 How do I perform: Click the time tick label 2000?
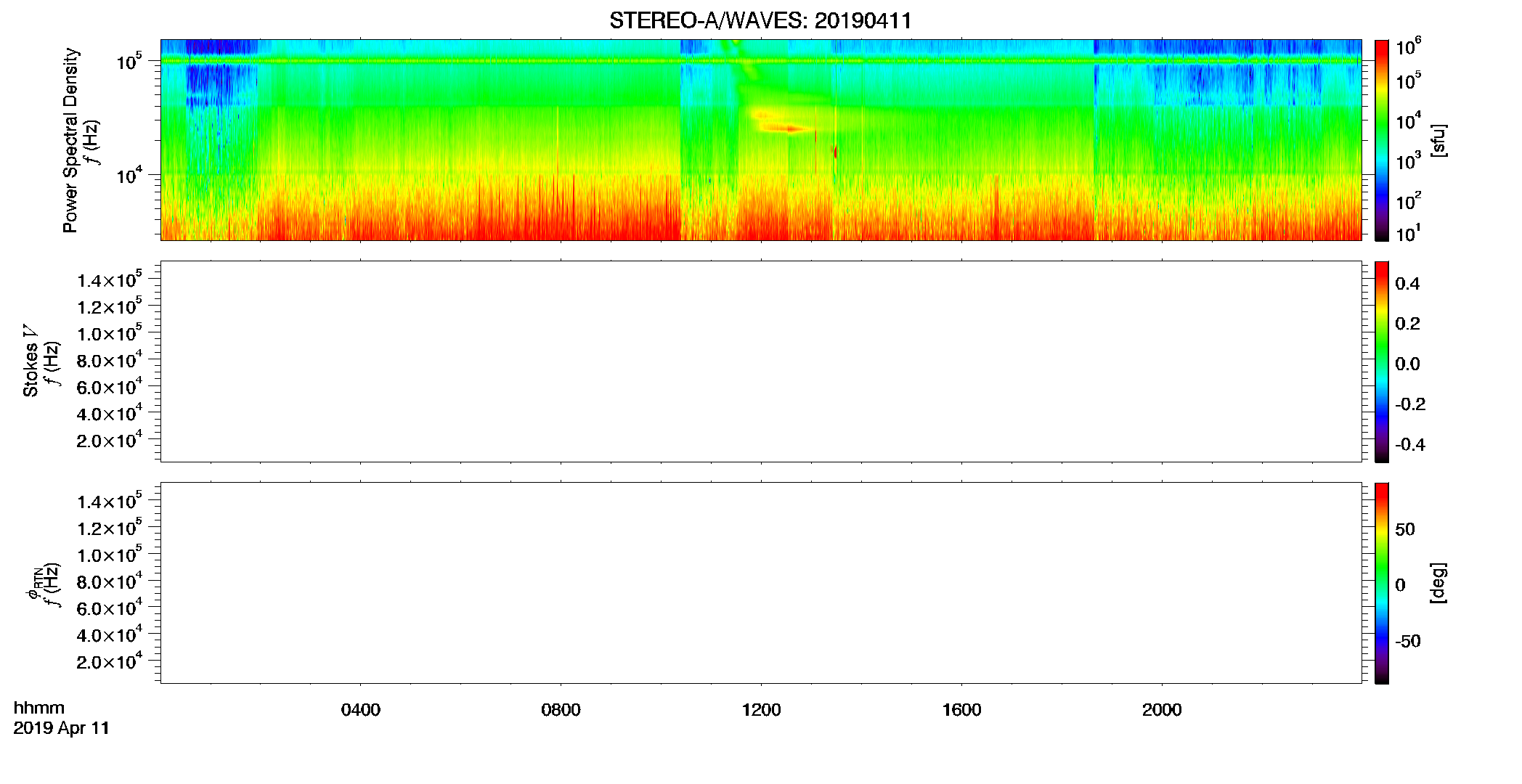point(1162,710)
